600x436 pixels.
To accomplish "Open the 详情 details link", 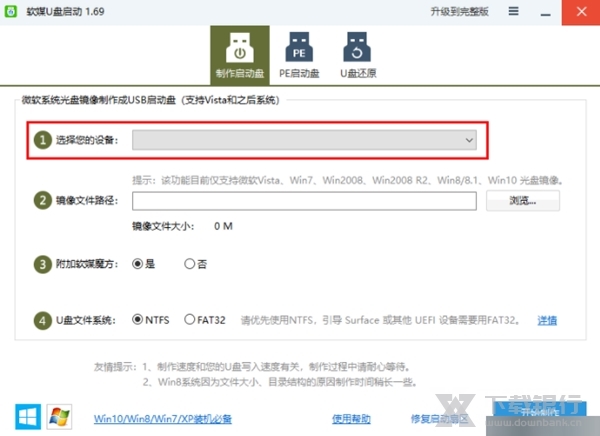I will 547,320.
